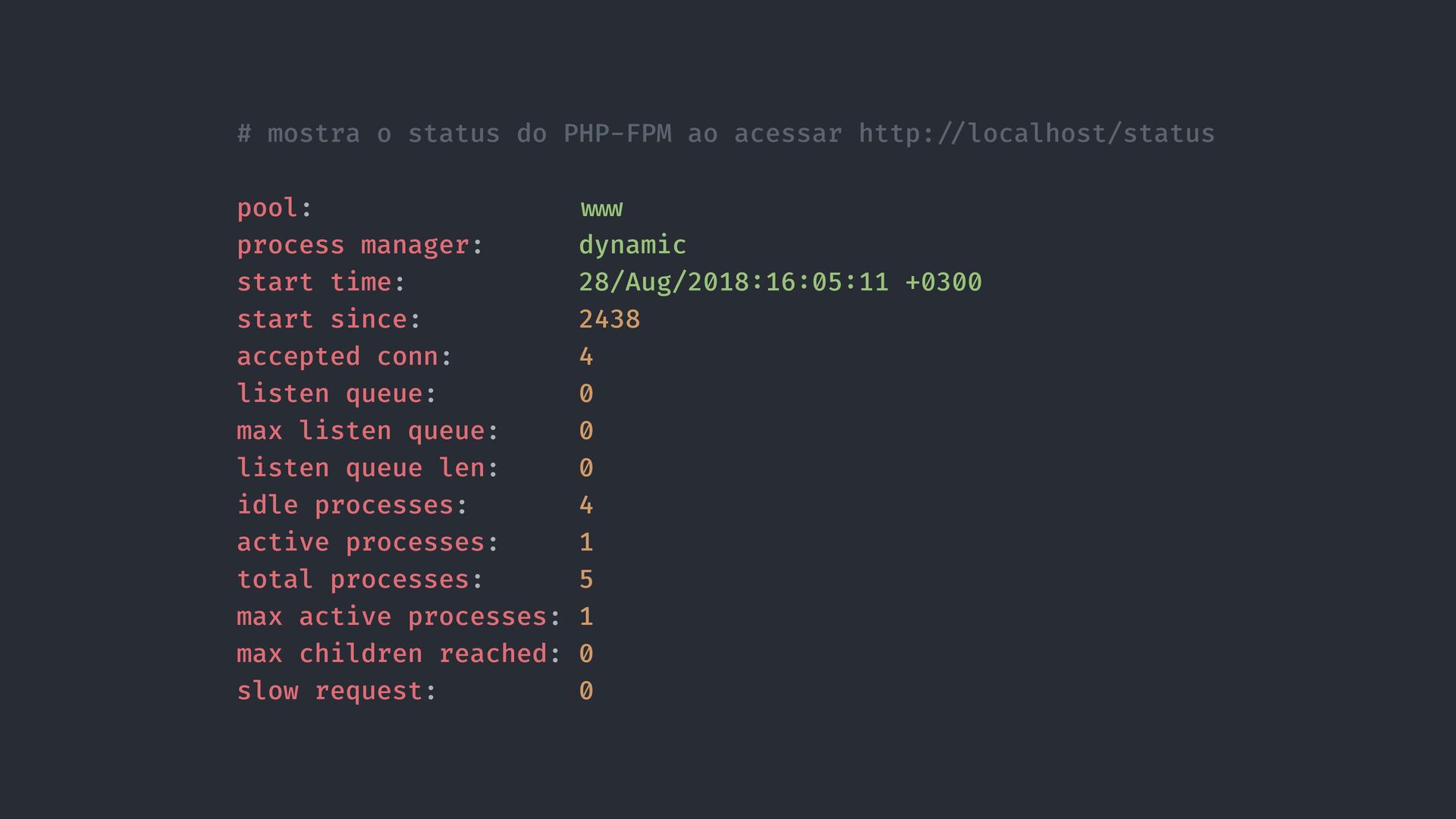This screenshot has height=819, width=1456.
Task: Click the idle processes value 4
Action: click(x=586, y=505)
